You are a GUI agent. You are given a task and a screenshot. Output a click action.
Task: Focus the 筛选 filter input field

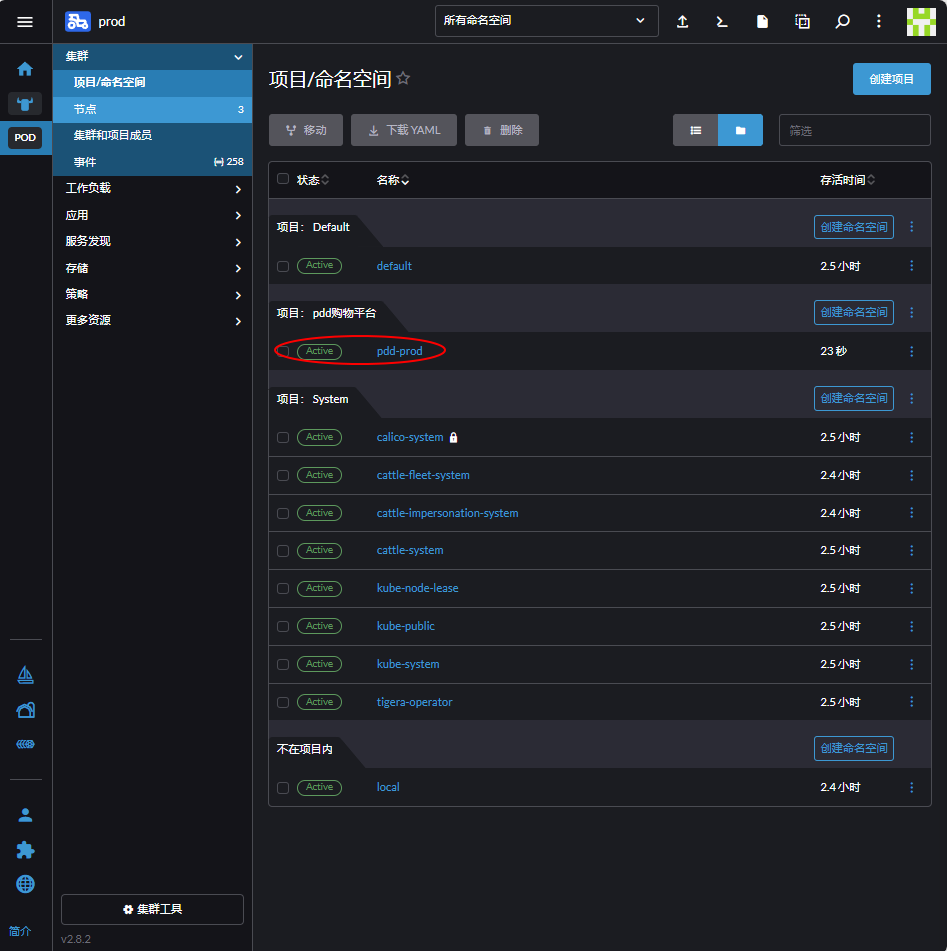point(854,130)
